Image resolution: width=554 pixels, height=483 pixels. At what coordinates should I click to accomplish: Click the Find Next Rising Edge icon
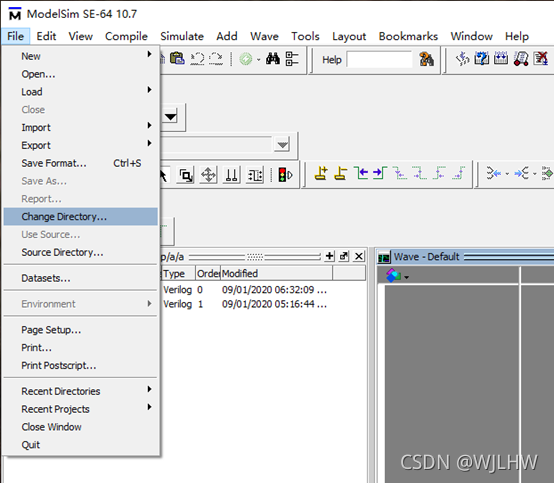tap(459, 173)
